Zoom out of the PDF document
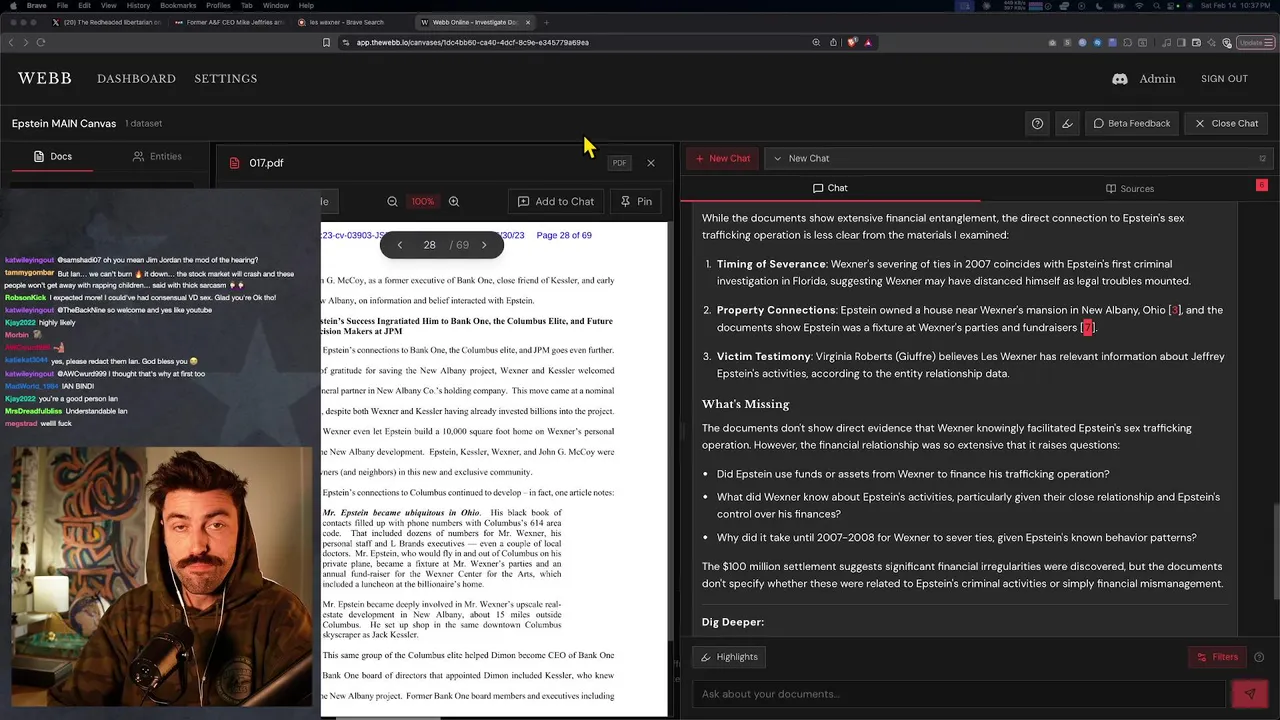Screen dimensions: 1280x720 point(392,201)
